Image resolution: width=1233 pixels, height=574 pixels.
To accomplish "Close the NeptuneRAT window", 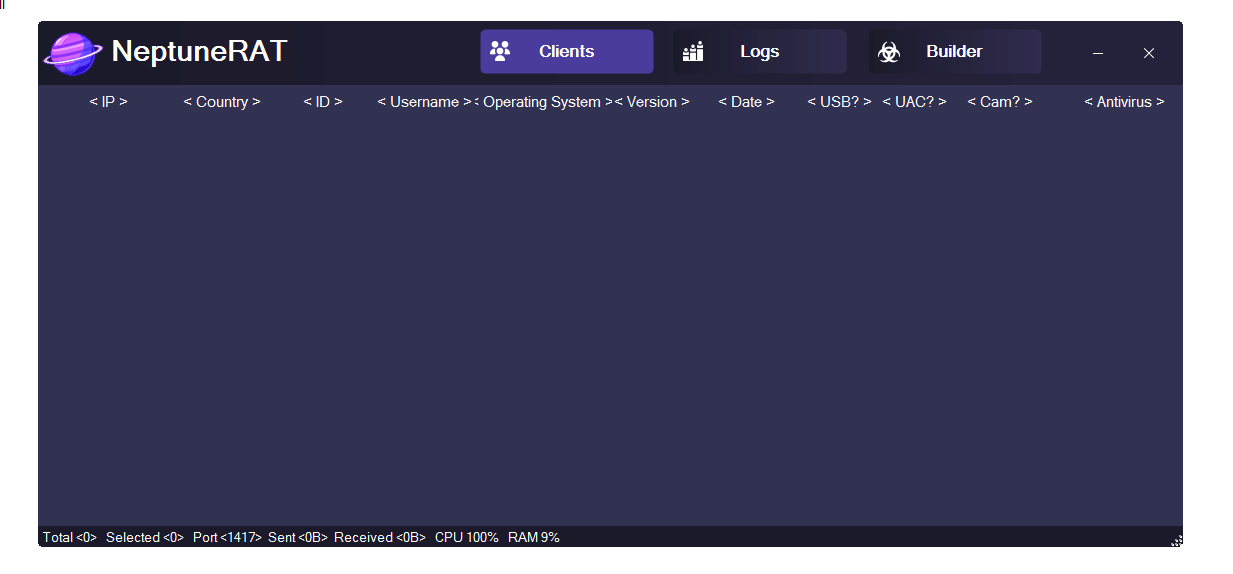I will 1149,53.
